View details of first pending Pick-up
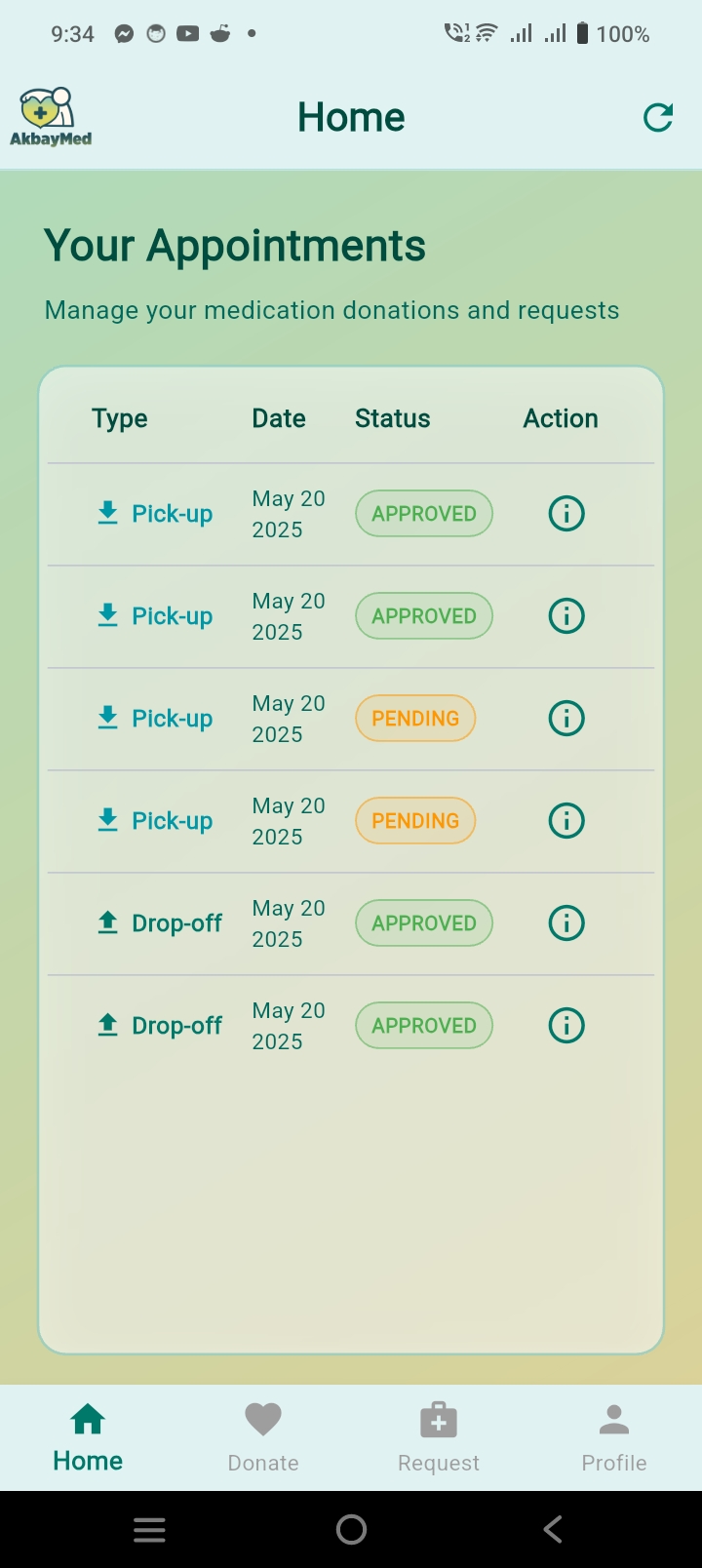Image resolution: width=702 pixels, height=1568 pixels. coord(566,718)
